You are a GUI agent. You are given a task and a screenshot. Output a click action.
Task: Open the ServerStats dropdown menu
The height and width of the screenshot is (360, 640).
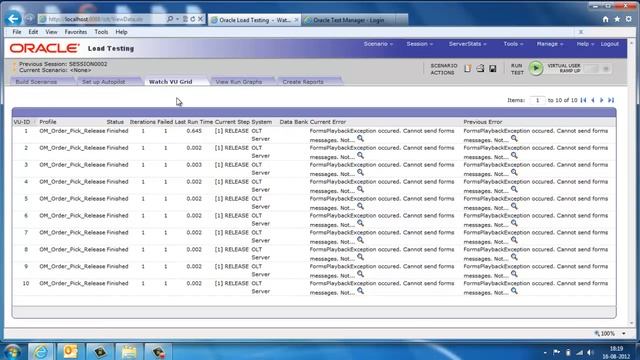pyautogui.click(x=467, y=44)
